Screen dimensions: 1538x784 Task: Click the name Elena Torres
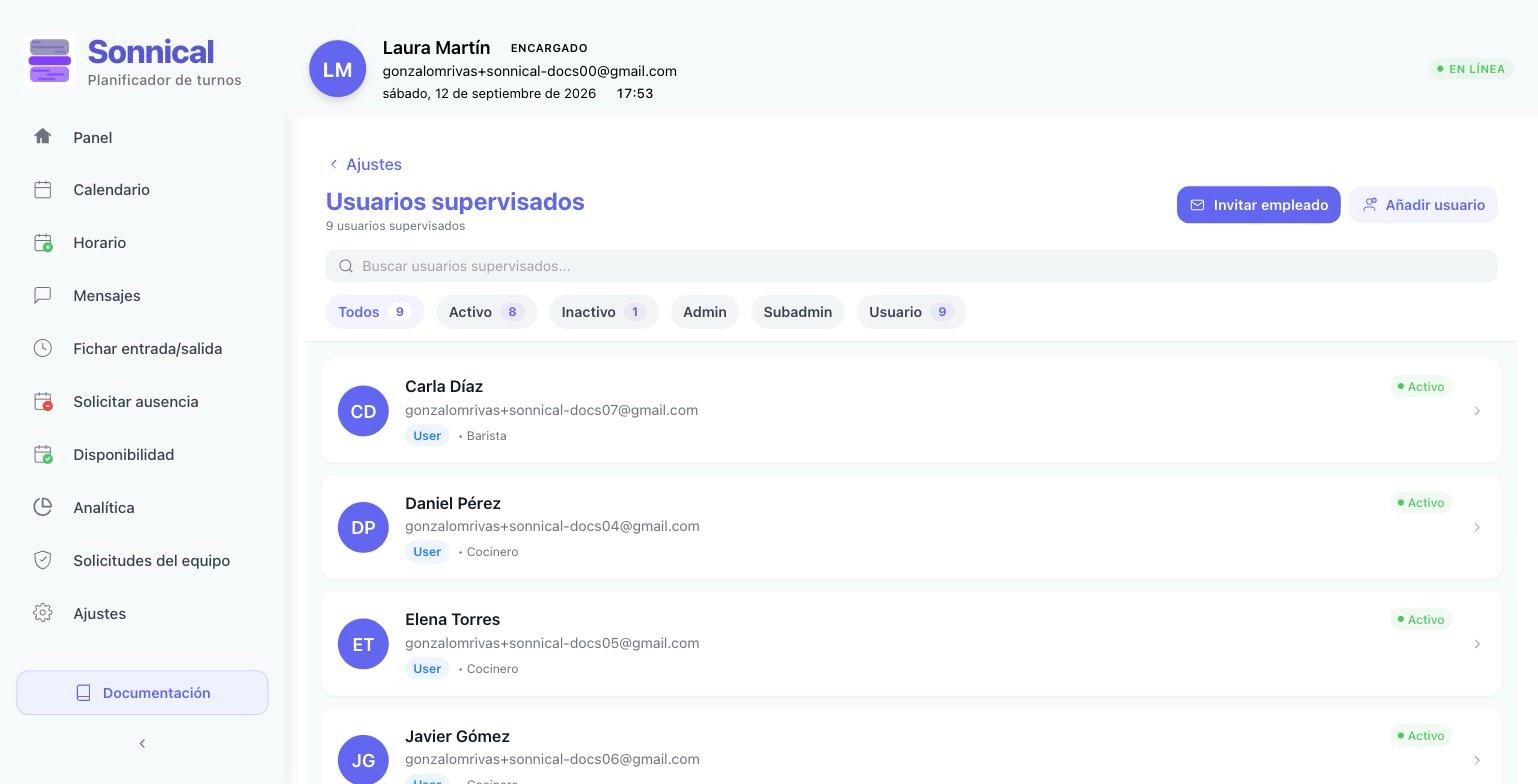coord(452,619)
